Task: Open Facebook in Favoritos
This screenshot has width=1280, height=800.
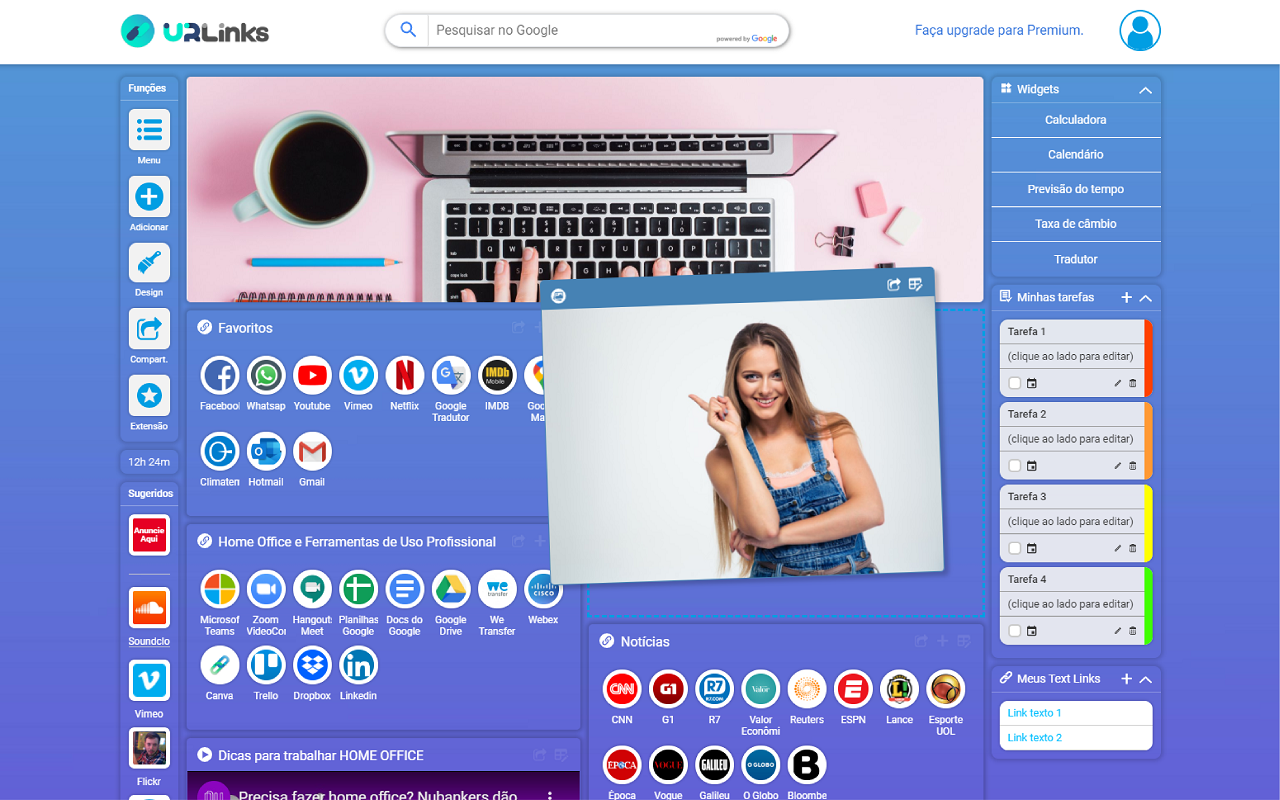Action: pos(220,376)
